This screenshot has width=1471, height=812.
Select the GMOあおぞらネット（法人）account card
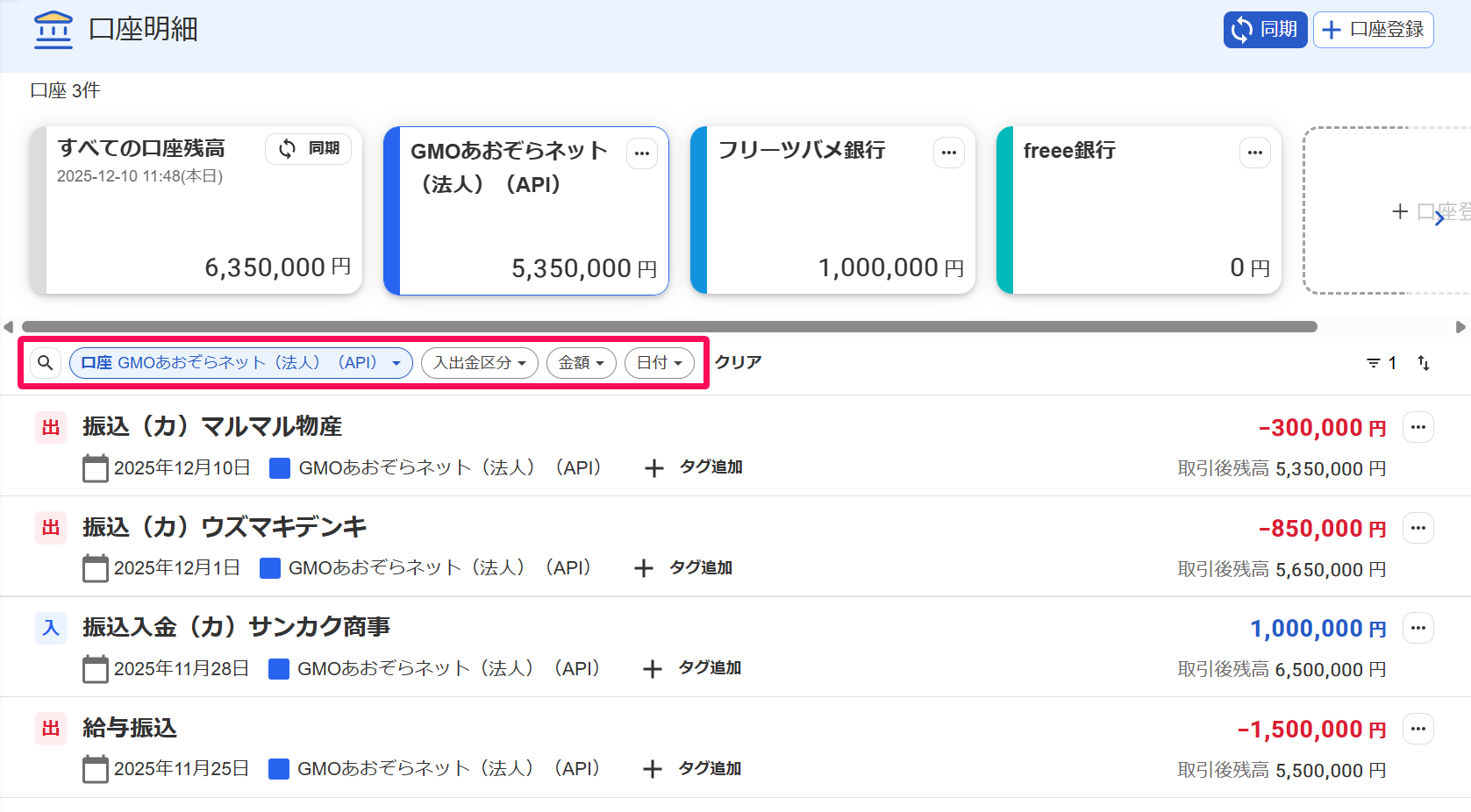click(x=526, y=210)
